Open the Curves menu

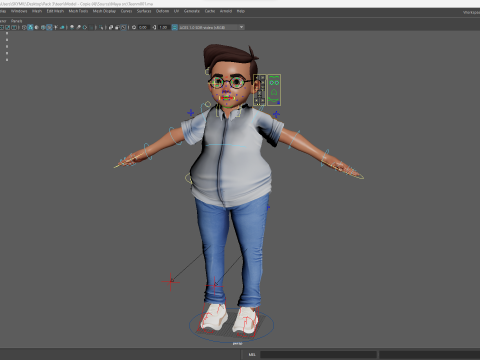coord(126,11)
